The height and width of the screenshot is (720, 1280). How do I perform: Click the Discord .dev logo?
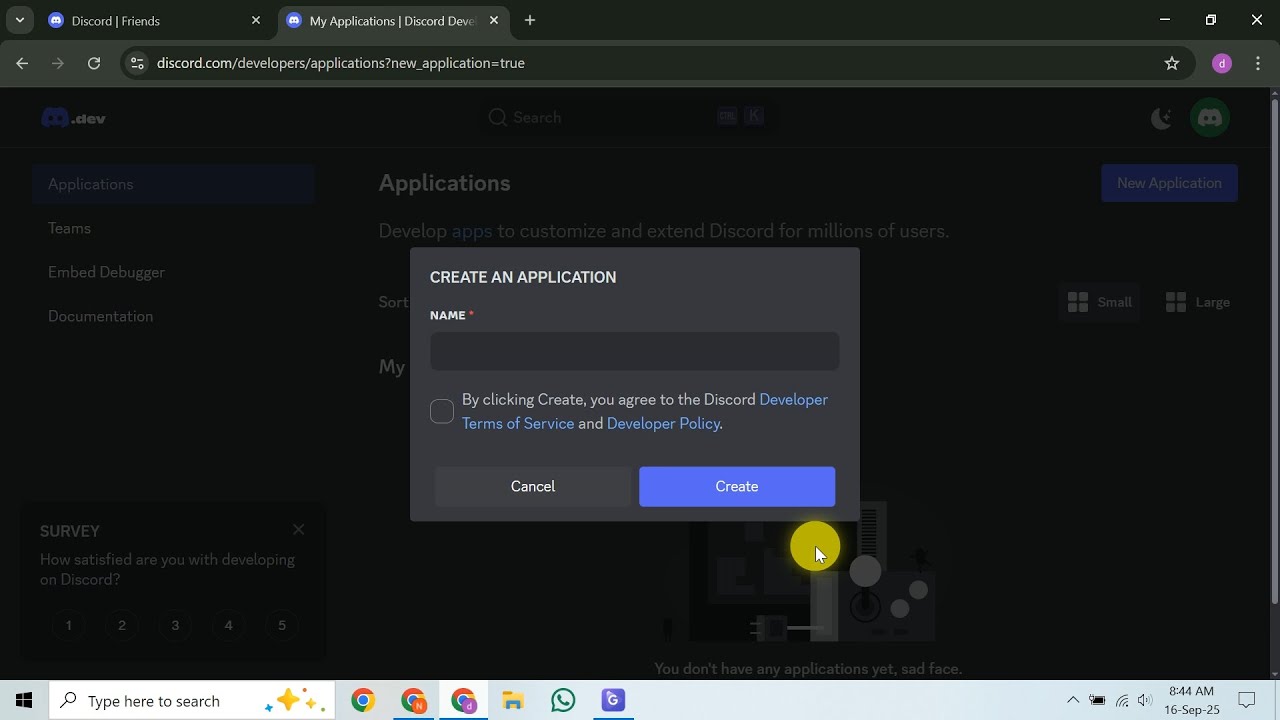(x=73, y=118)
